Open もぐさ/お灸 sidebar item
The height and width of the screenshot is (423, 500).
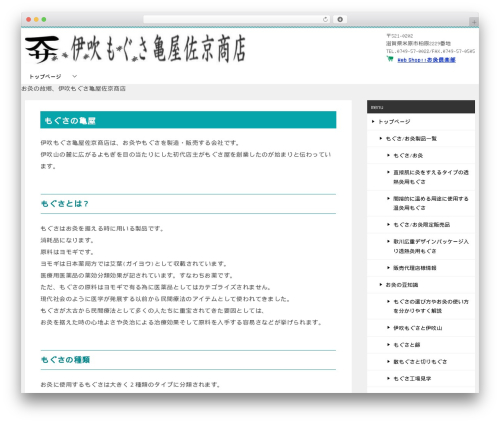coord(408,155)
